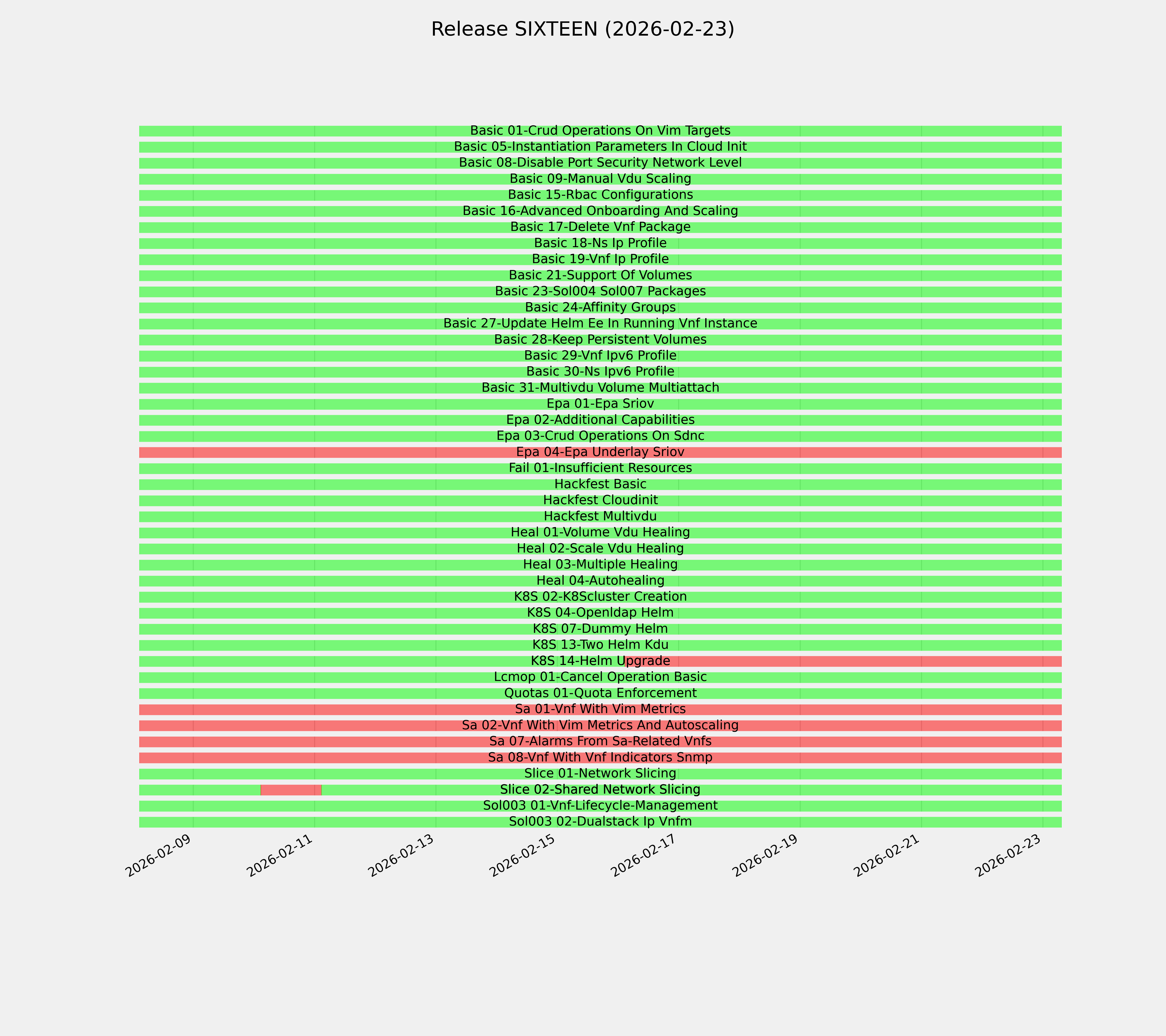Select the Heal 04-Autohealing label
The height and width of the screenshot is (1036, 1166).
click(600, 580)
